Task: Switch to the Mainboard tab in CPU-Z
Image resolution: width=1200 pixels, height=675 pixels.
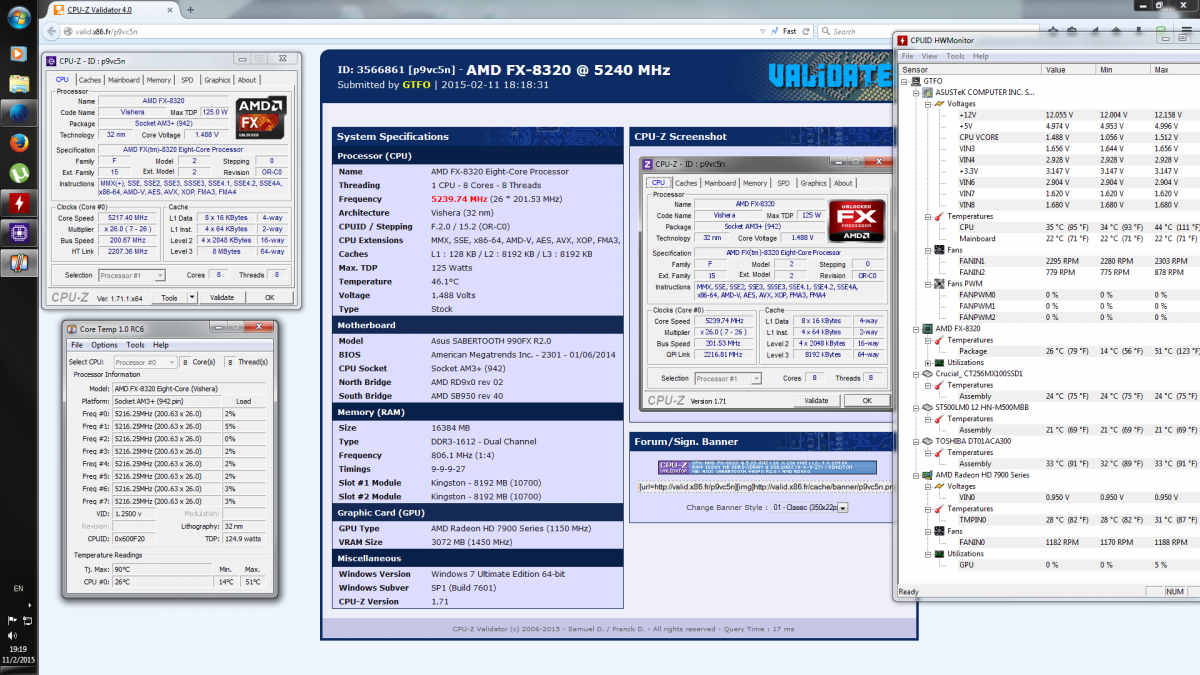Action: coord(124,80)
